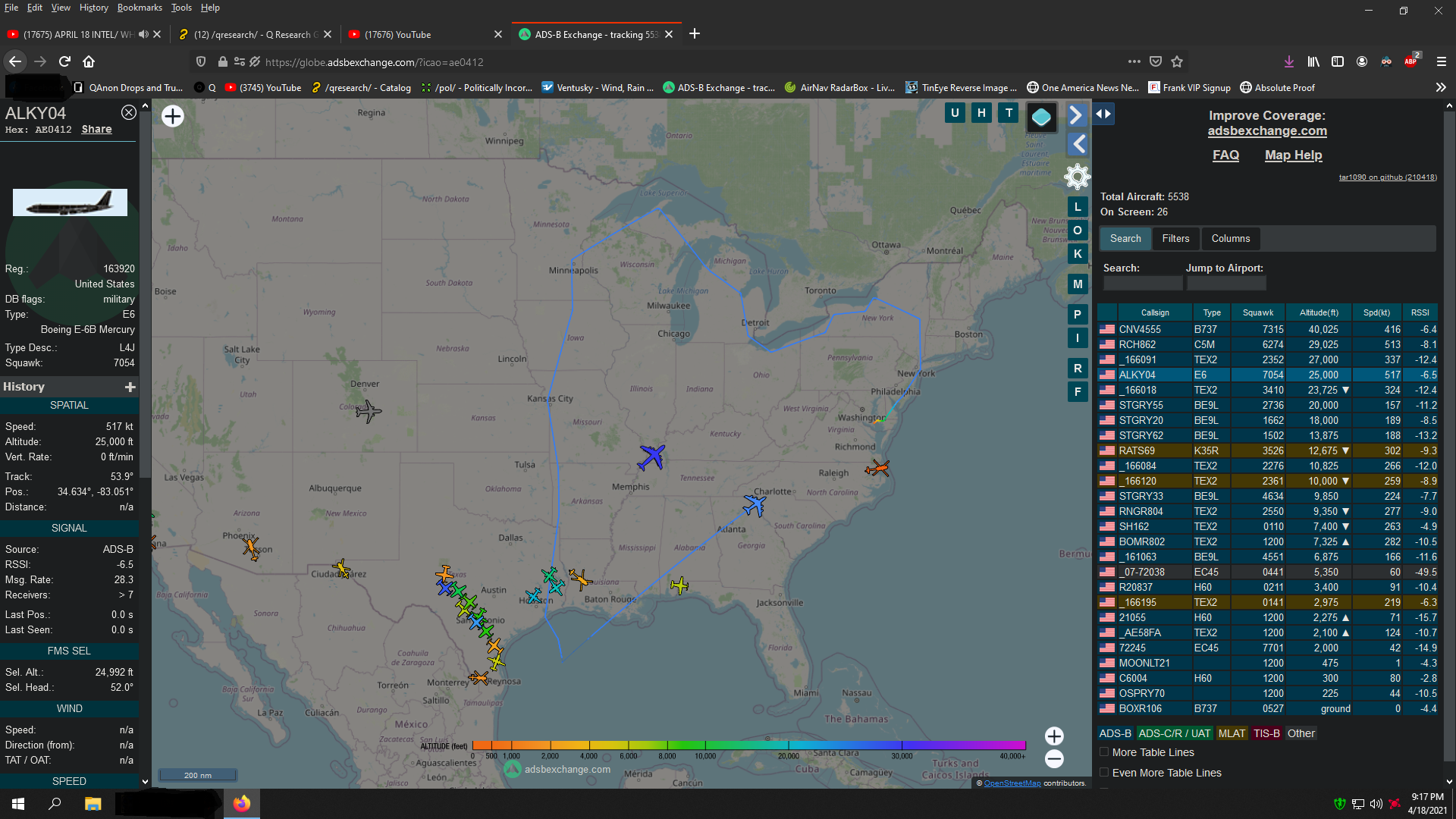Click the R map button
Image resolution: width=1456 pixels, height=819 pixels.
pos(1078,369)
